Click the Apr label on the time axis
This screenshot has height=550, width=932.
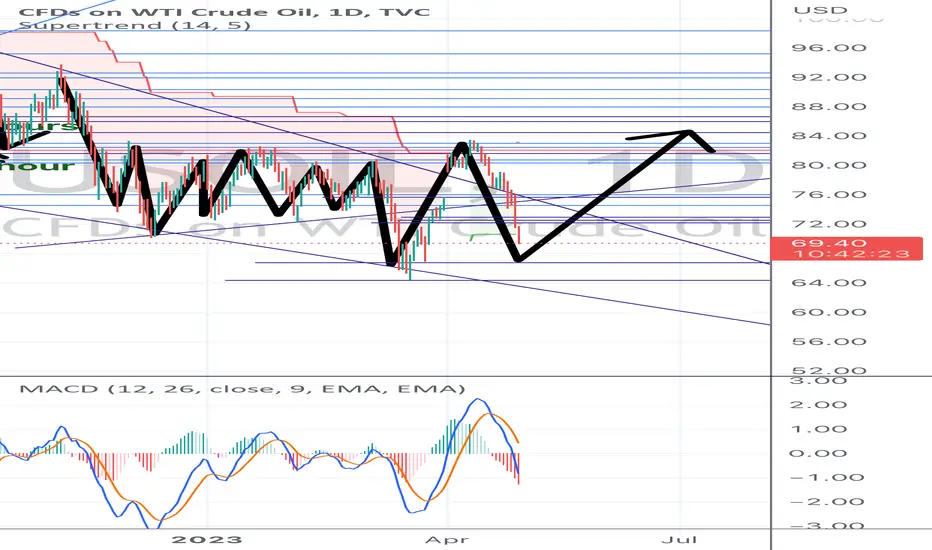[448, 540]
